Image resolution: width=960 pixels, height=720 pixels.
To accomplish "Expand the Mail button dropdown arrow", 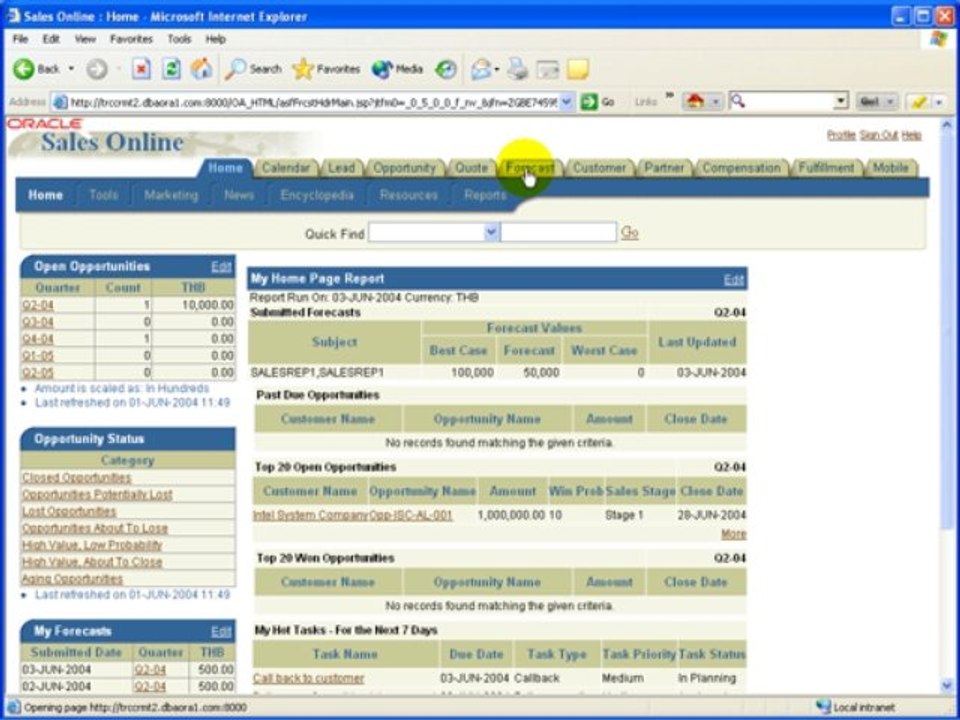I will tap(497, 69).
